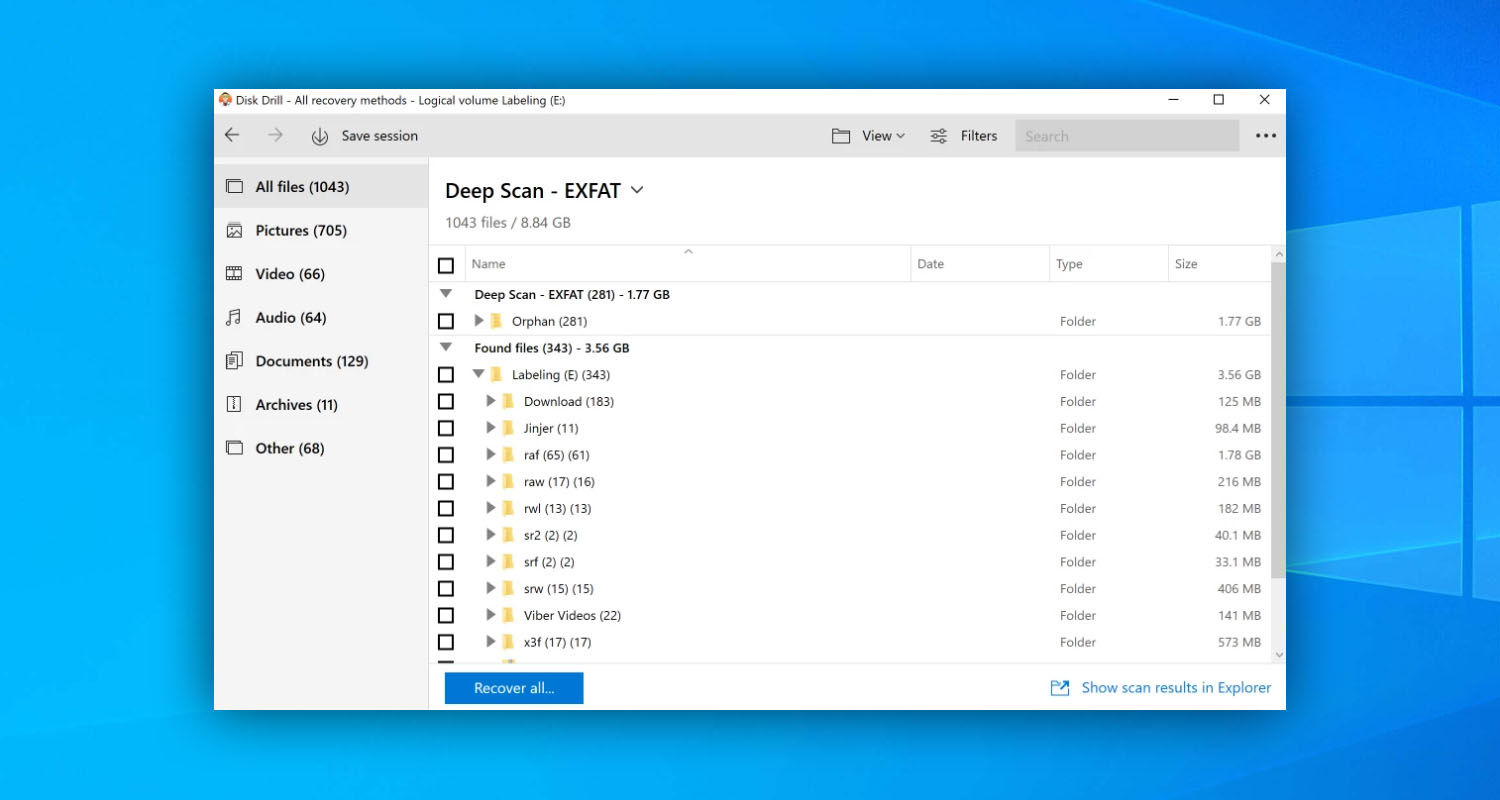Image resolution: width=1500 pixels, height=800 pixels.
Task: Click the Orphan folder icon
Action: coord(496,321)
